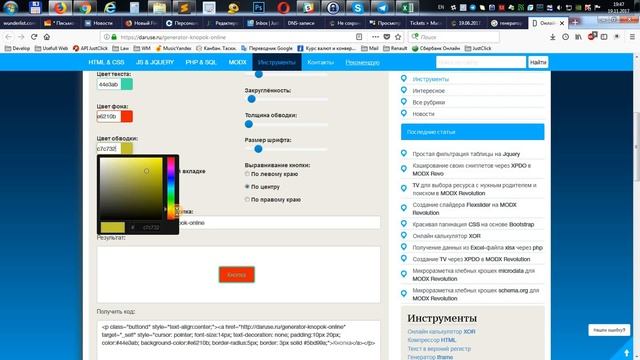
Task: Click the generated code text area
Action: (x=238, y=340)
